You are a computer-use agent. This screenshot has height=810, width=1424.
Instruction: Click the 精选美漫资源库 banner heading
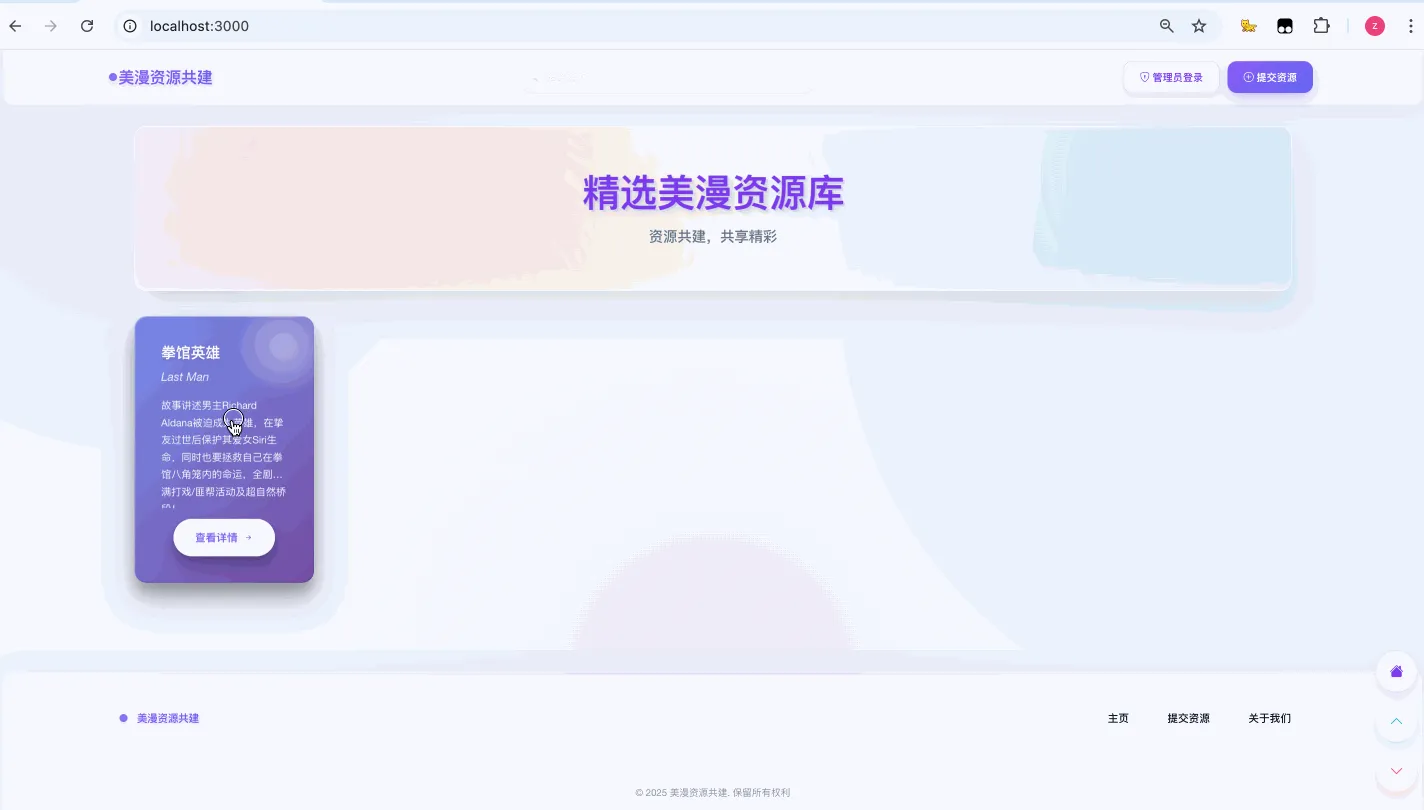713,192
